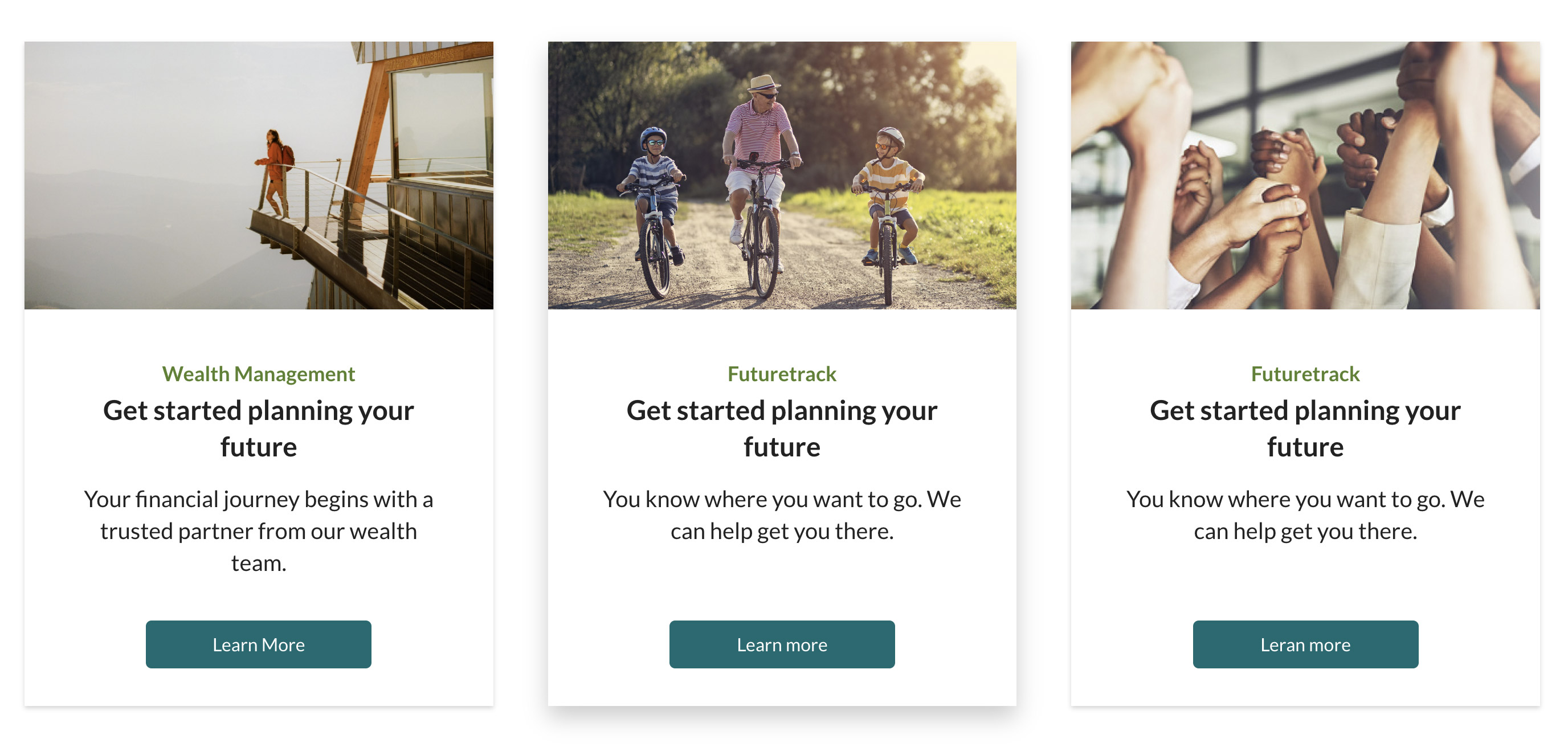Select Futuretrack label under the hands photo
1568x751 pixels.
click(x=1305, y=374)
